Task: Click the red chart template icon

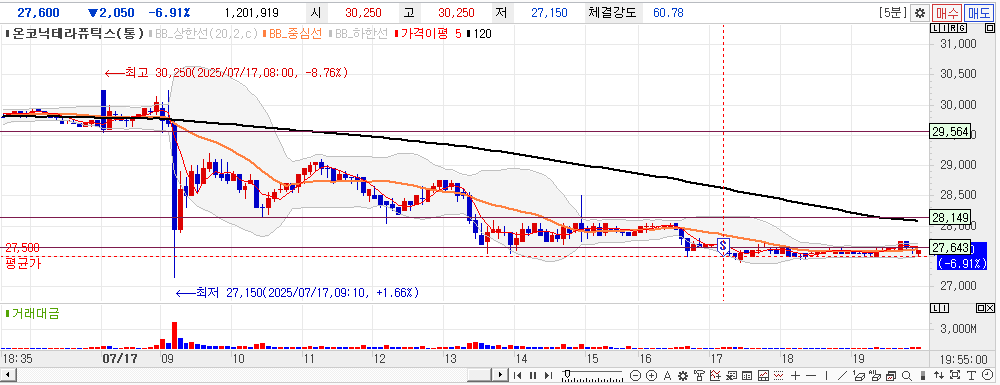Action: coord(763,375)
